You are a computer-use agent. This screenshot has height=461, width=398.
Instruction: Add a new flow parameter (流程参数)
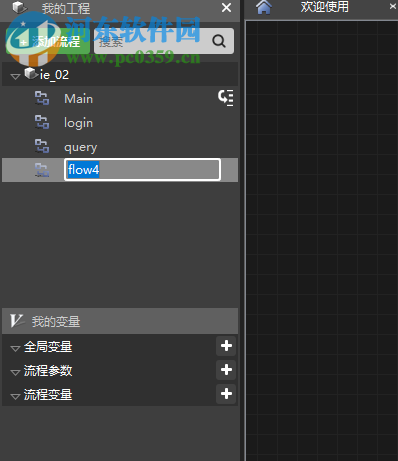click(226, 370)
